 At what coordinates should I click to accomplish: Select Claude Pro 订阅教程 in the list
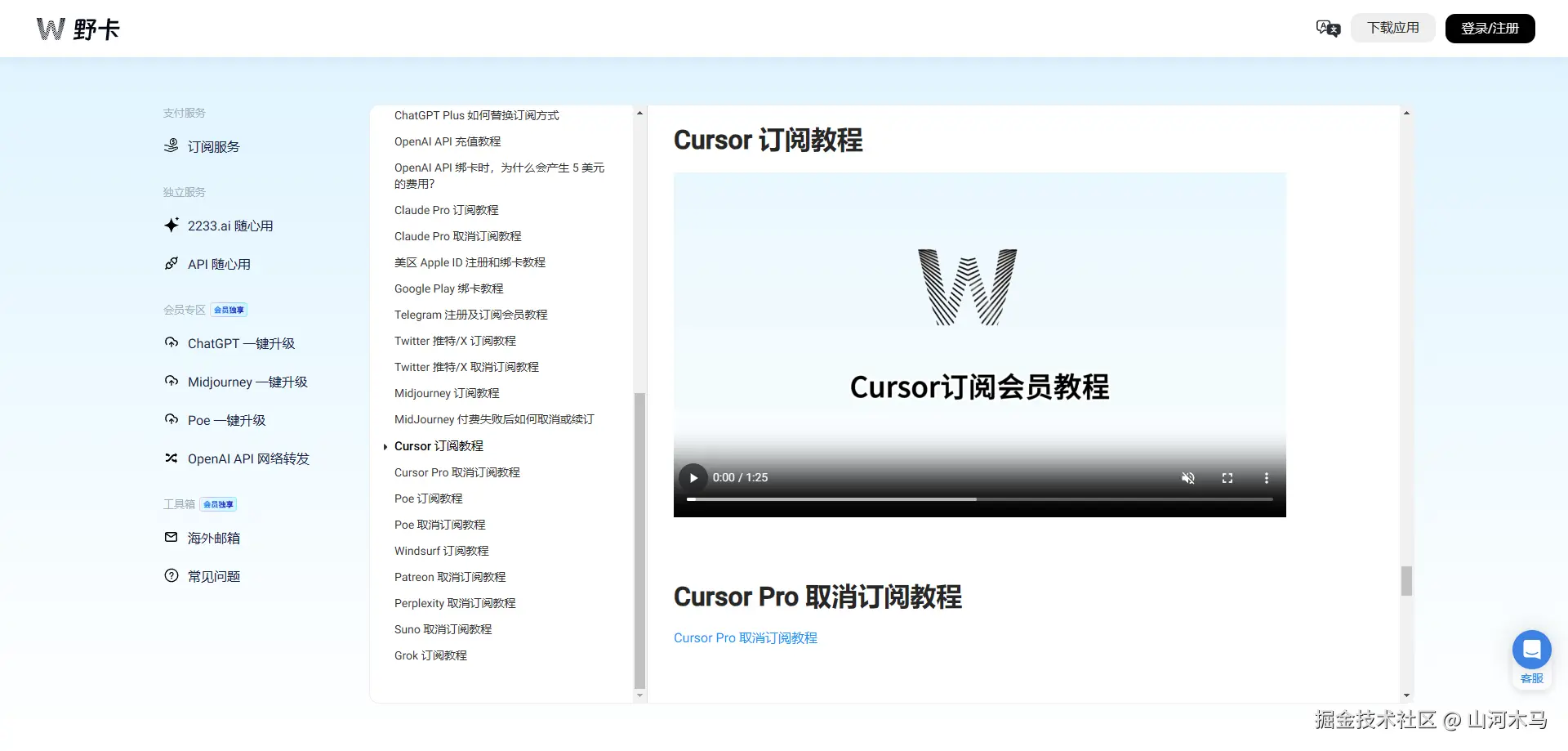[446, 210]
